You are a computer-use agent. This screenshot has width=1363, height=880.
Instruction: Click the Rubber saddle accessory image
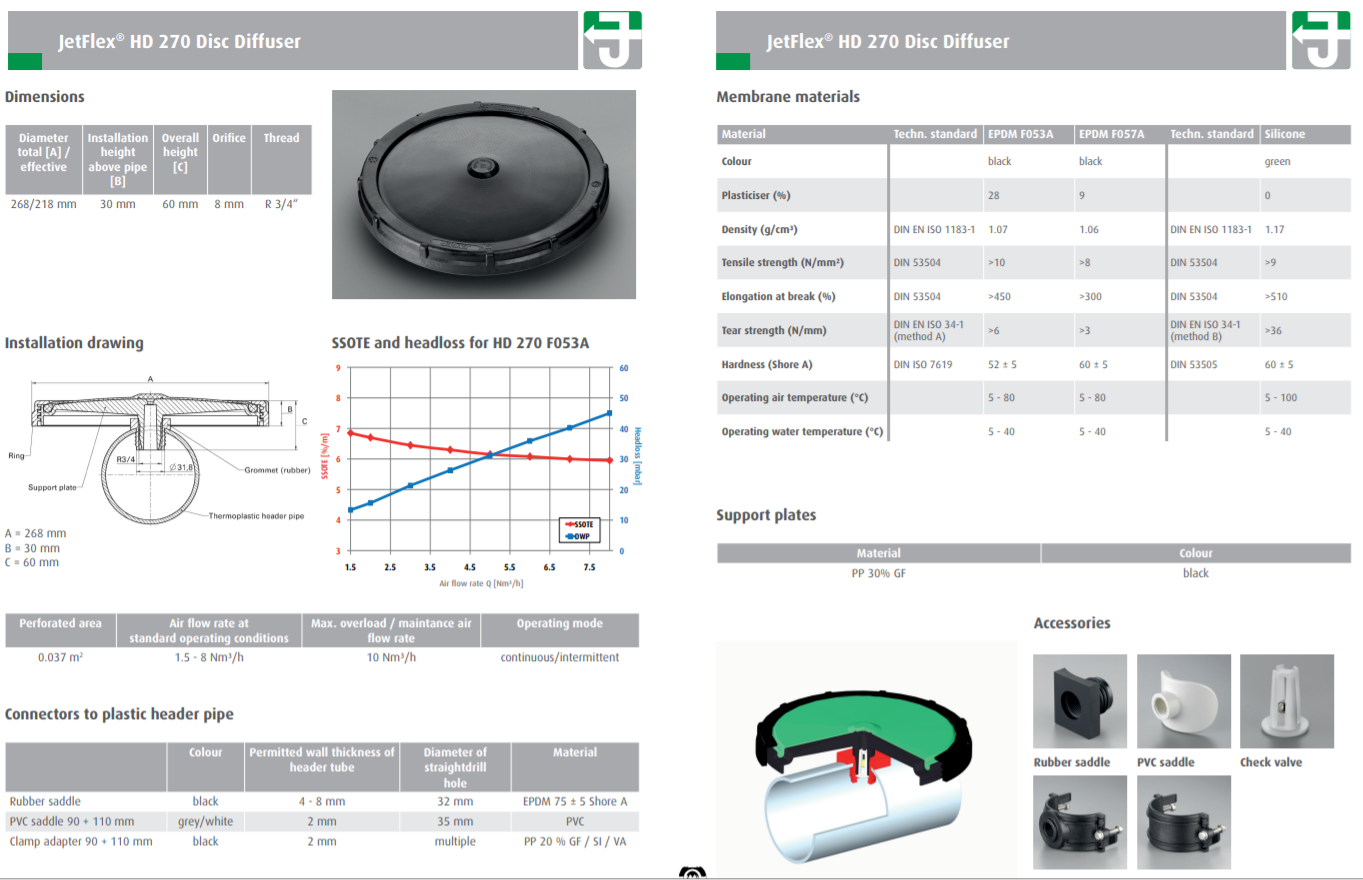[1080, 701]
